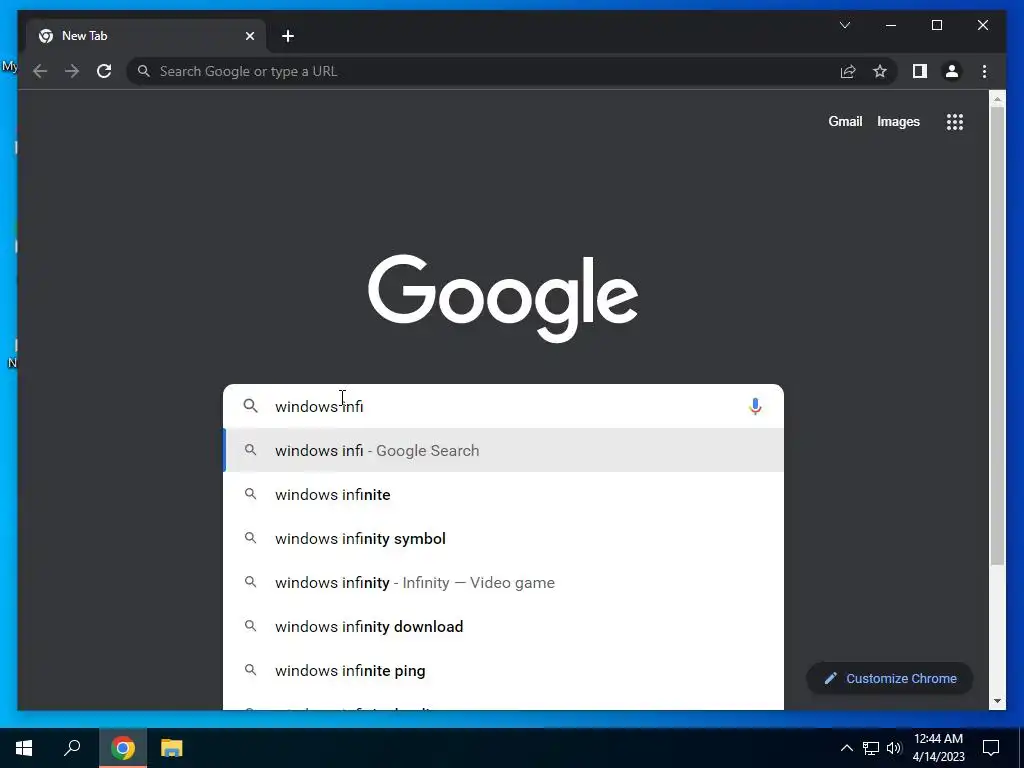1024x768 pixels.
Task: Open Windows taskbar search
Action: pos(72,748)
